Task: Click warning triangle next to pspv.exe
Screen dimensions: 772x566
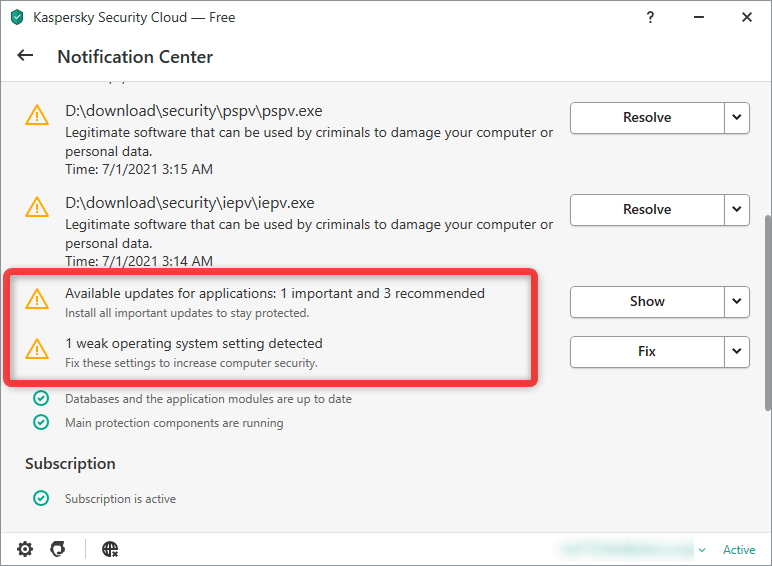Action: point(37,115)
